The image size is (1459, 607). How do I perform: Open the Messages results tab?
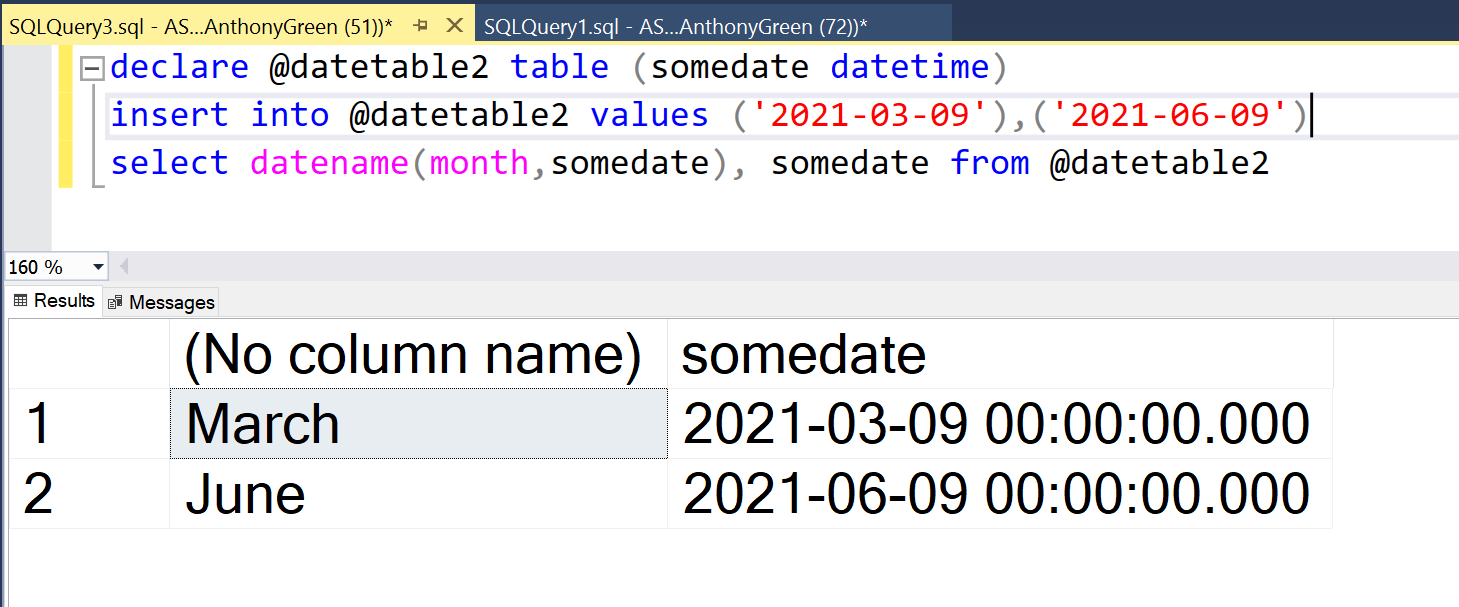pyautogui.click(x=171, y=302)
